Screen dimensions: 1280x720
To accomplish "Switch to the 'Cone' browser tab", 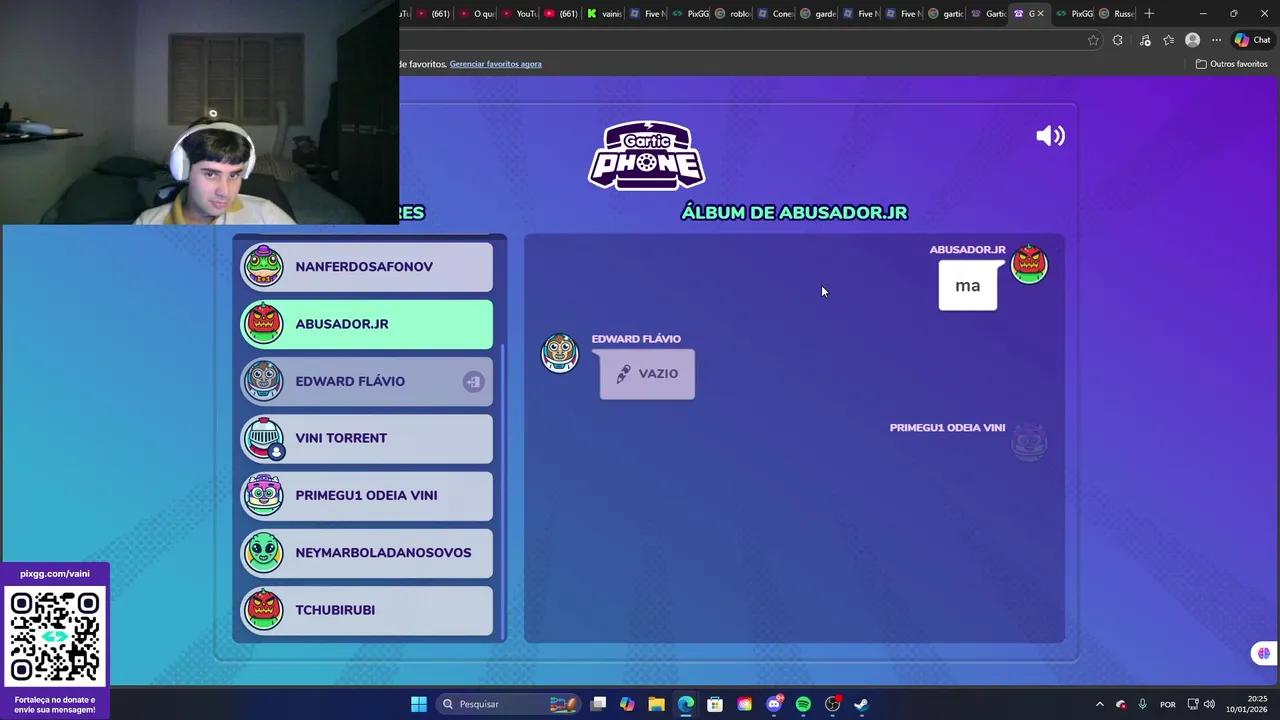I will click(776, 13).
